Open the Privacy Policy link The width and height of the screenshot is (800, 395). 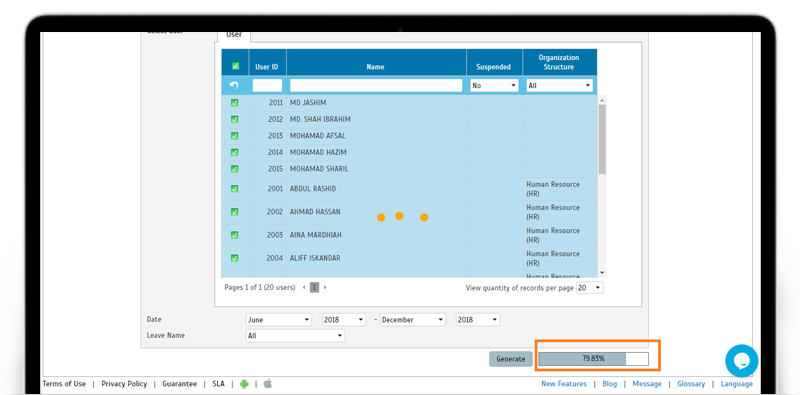pos(124,384)
